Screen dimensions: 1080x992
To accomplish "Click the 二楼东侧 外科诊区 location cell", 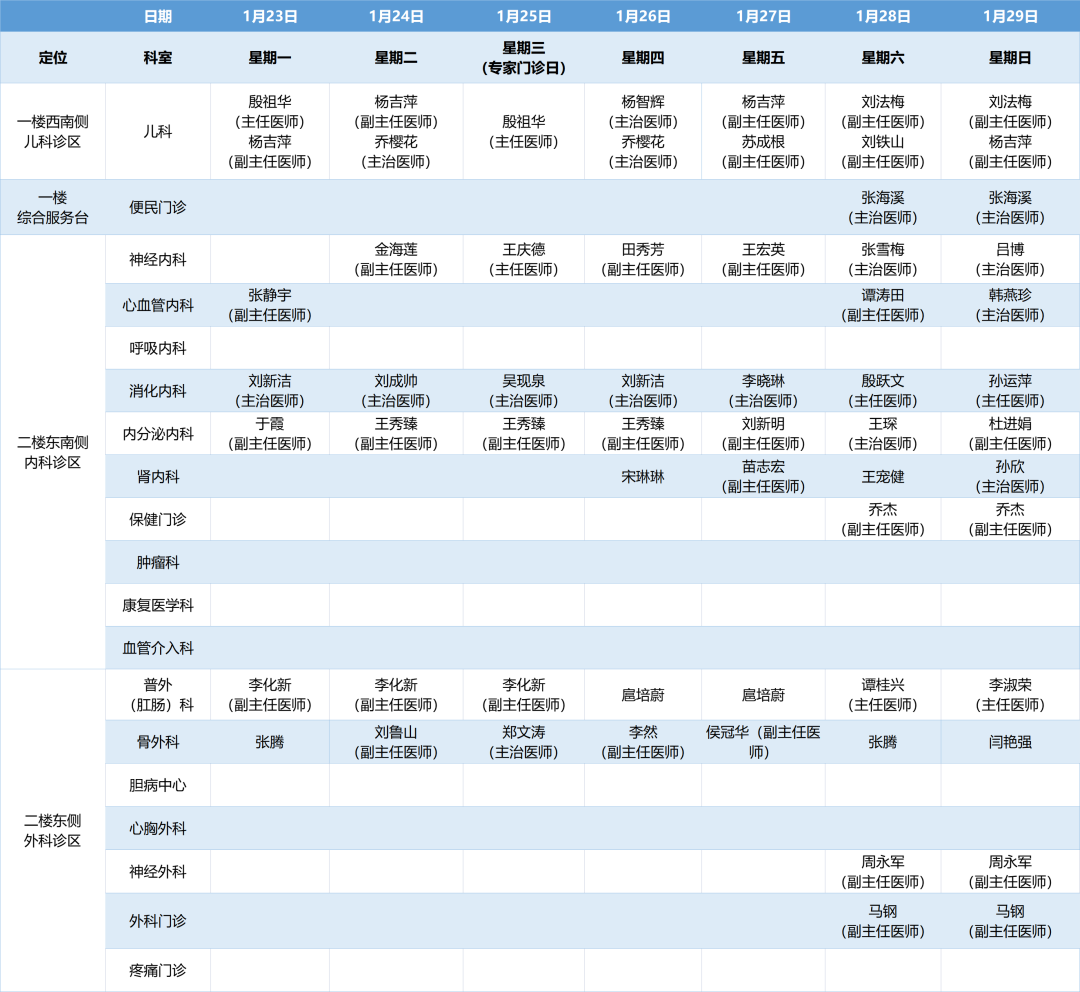I will 53,830.
